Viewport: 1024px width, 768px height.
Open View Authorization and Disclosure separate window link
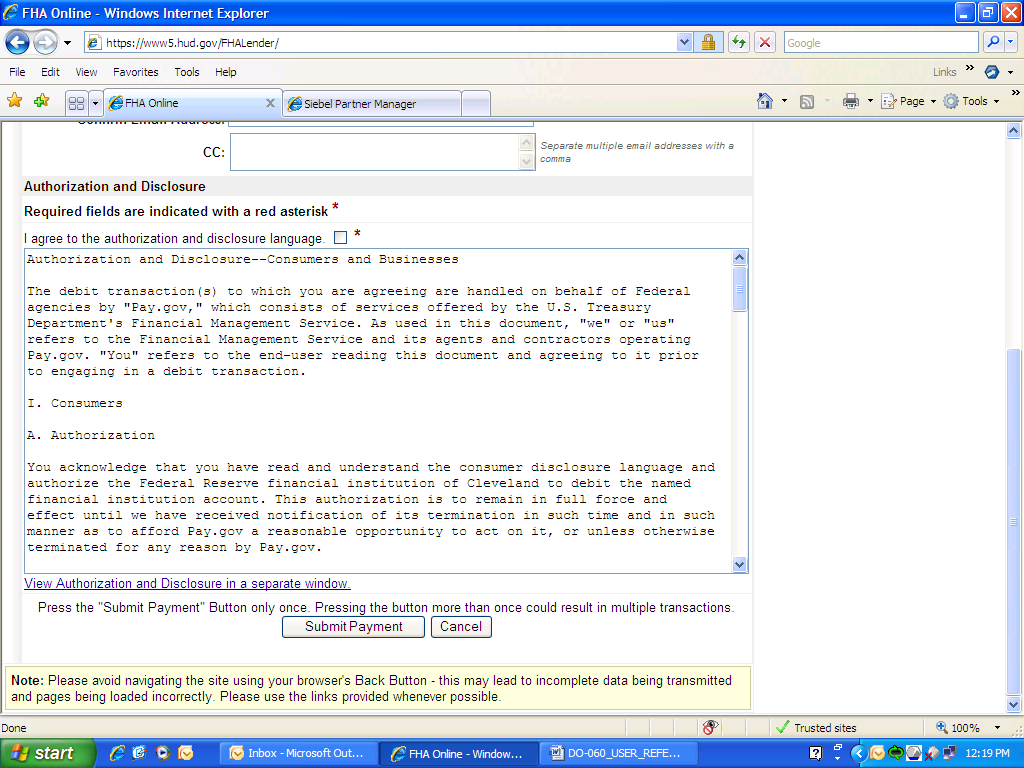tap(187, 583)
